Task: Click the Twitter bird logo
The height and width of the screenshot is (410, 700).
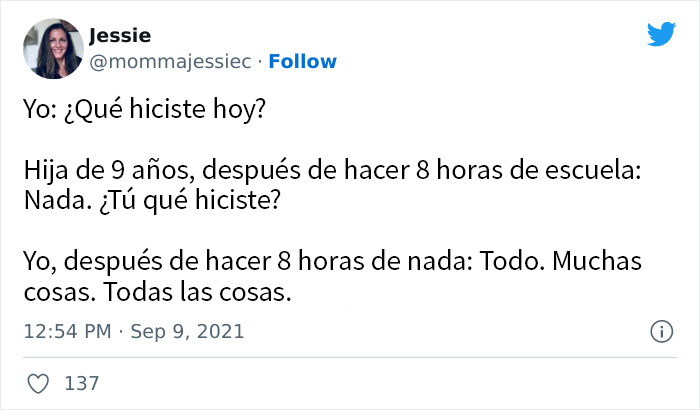Action: coord(661,35)
